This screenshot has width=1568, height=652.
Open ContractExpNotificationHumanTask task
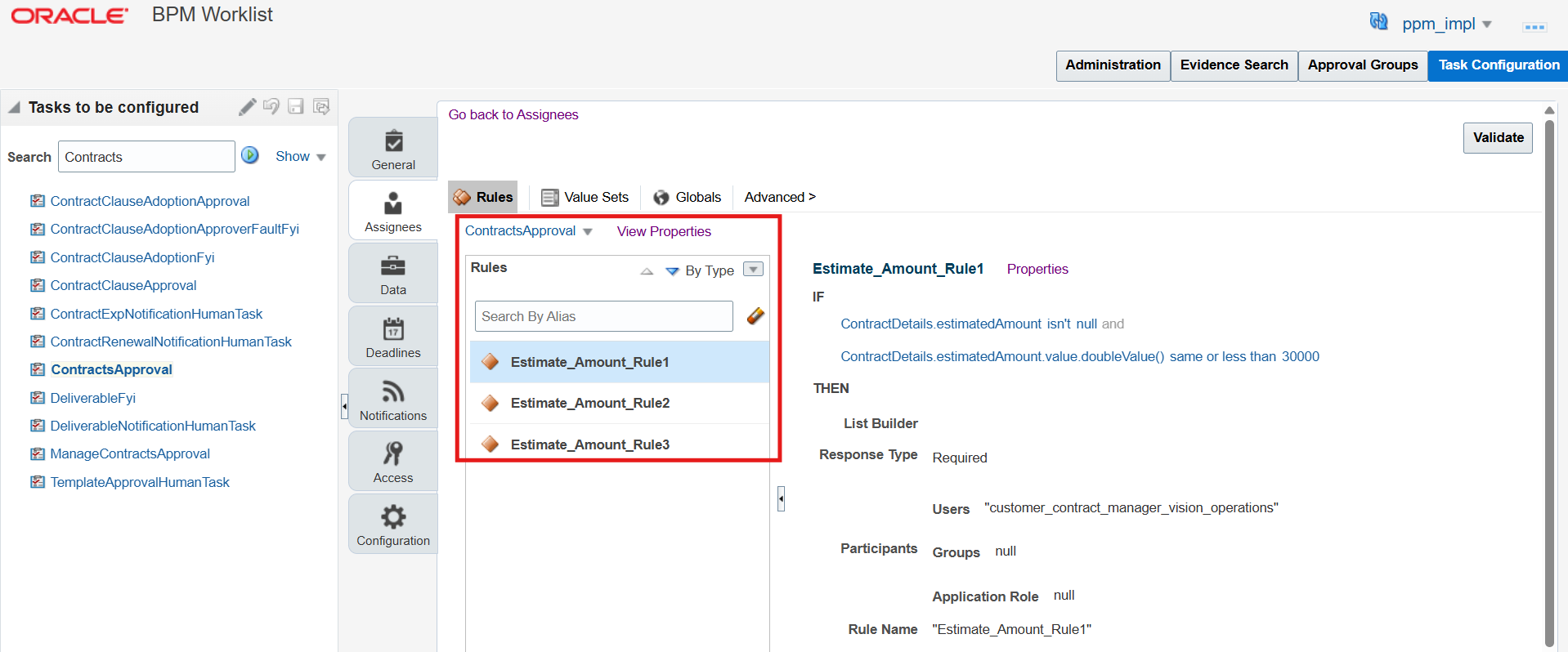click(156, 314)
